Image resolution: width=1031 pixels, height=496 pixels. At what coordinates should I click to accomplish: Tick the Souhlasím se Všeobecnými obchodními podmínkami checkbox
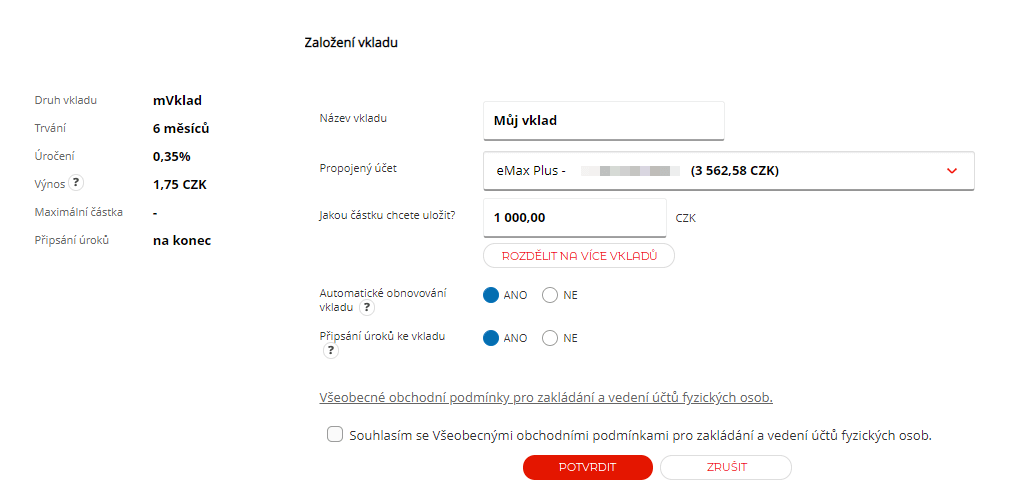pos(335,435)
